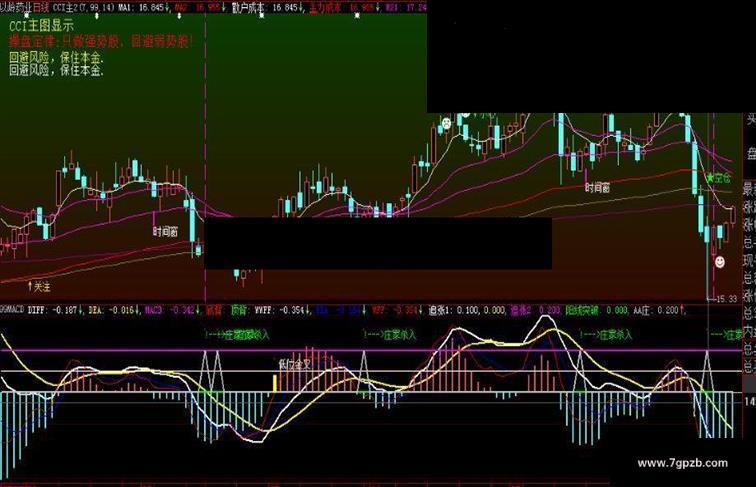Click the red 操盘定律 rule text

click(x=100, y=42)
